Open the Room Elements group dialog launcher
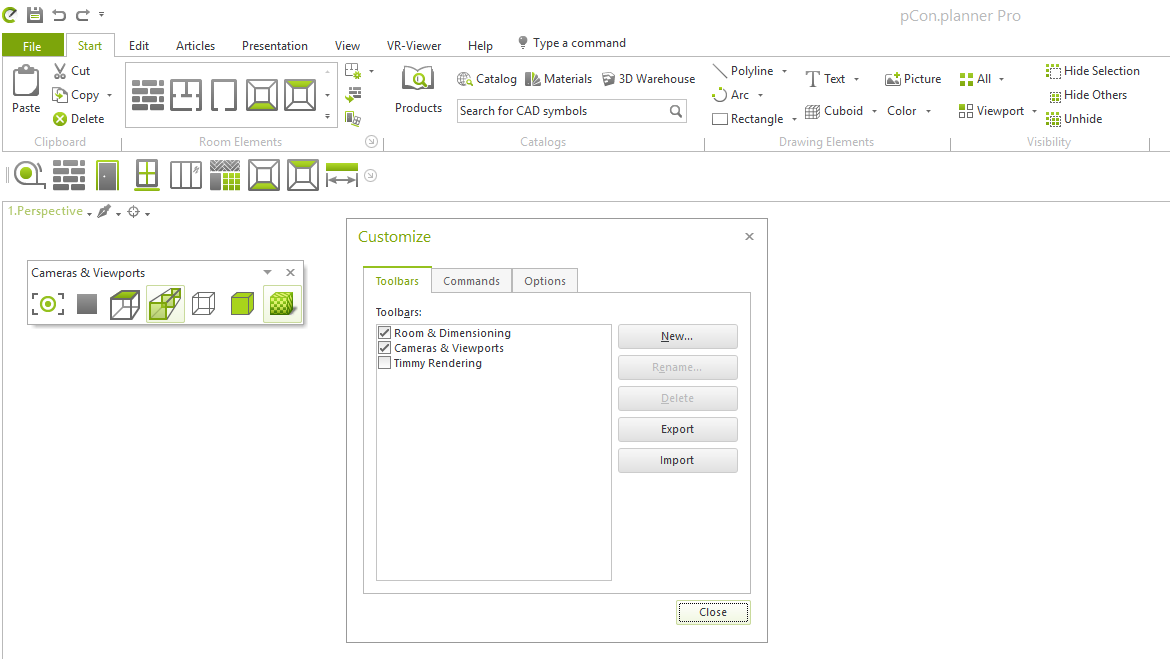 tap(372, 142)
